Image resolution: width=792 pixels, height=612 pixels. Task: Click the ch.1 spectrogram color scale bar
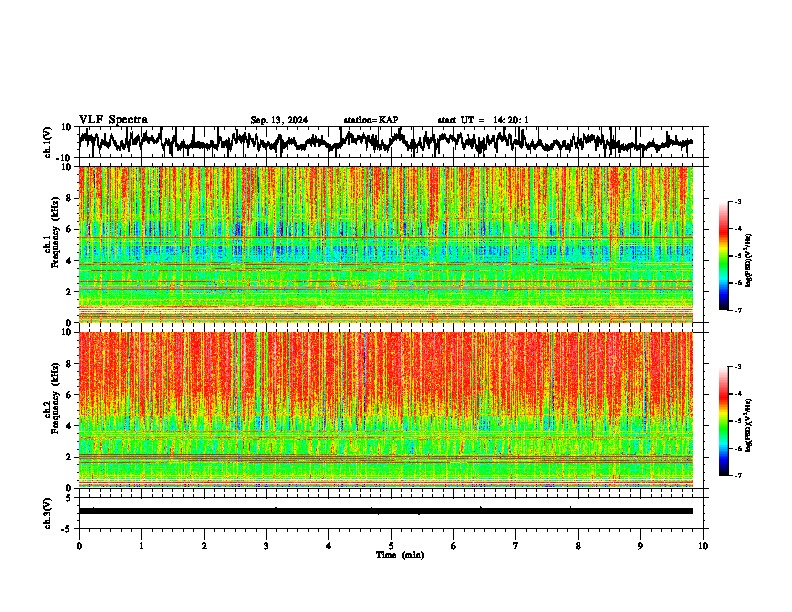pos(724,256)
